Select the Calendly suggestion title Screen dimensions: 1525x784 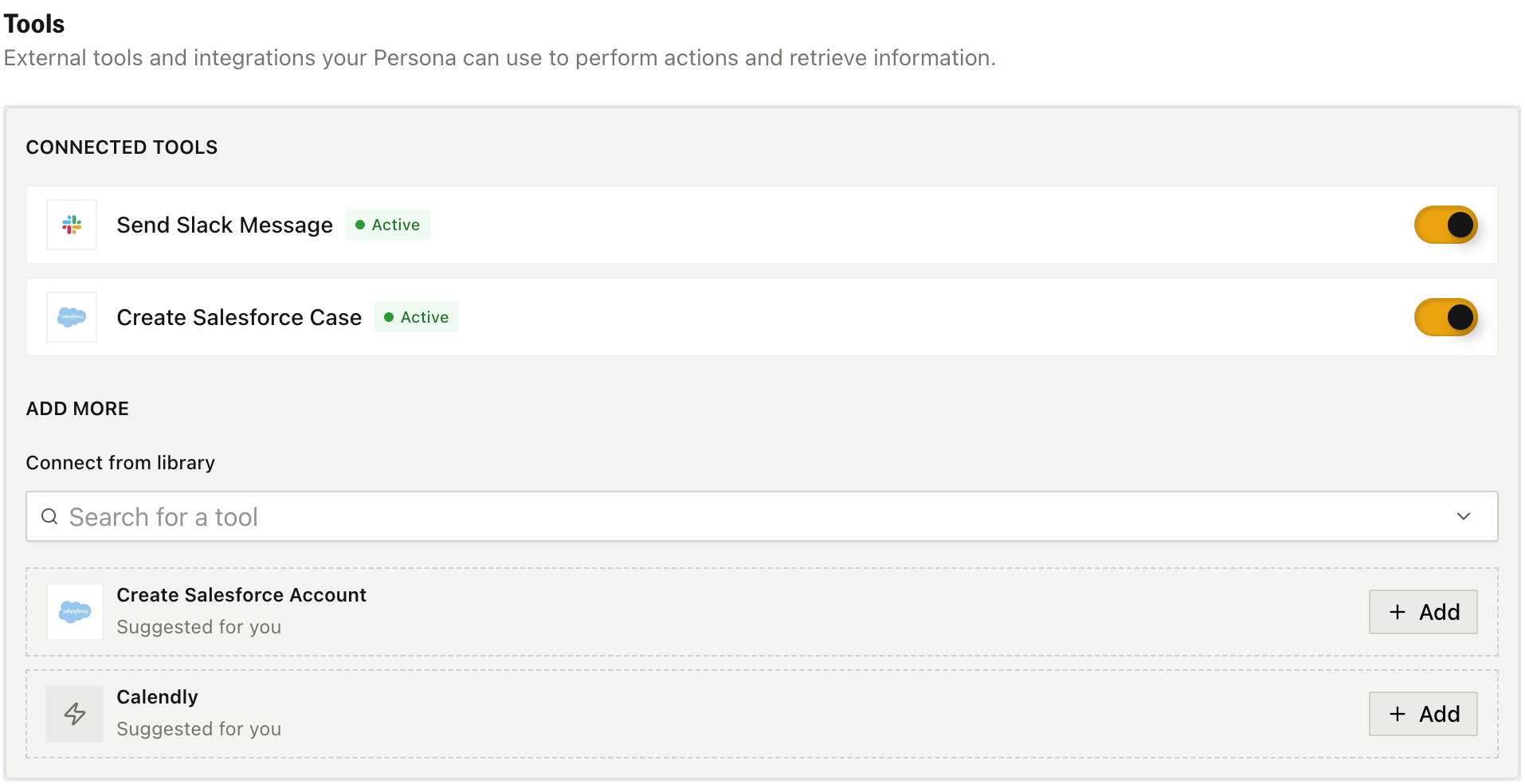pos(158,697)
